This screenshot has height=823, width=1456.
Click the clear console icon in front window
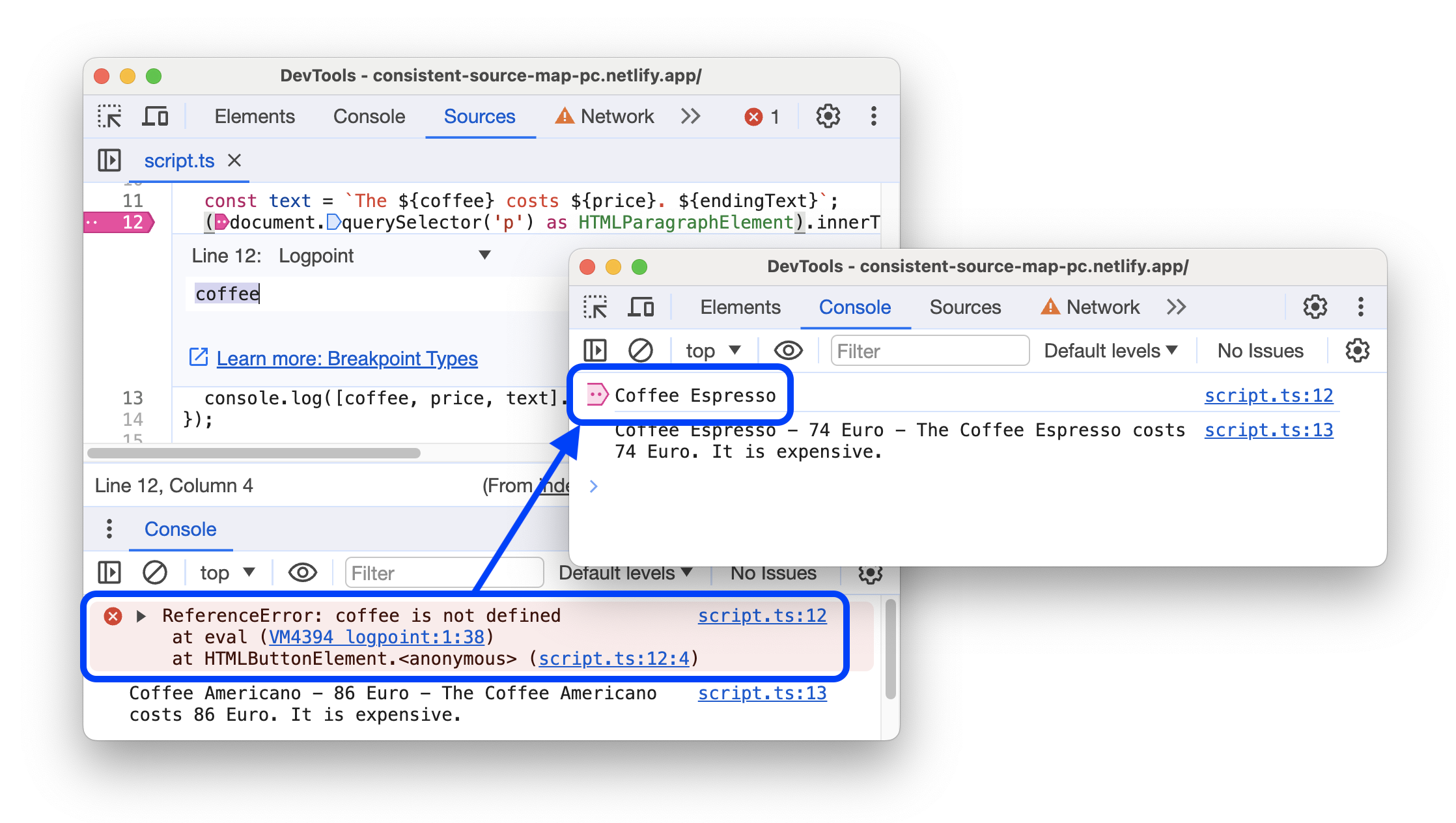click(x=639, y=351)
